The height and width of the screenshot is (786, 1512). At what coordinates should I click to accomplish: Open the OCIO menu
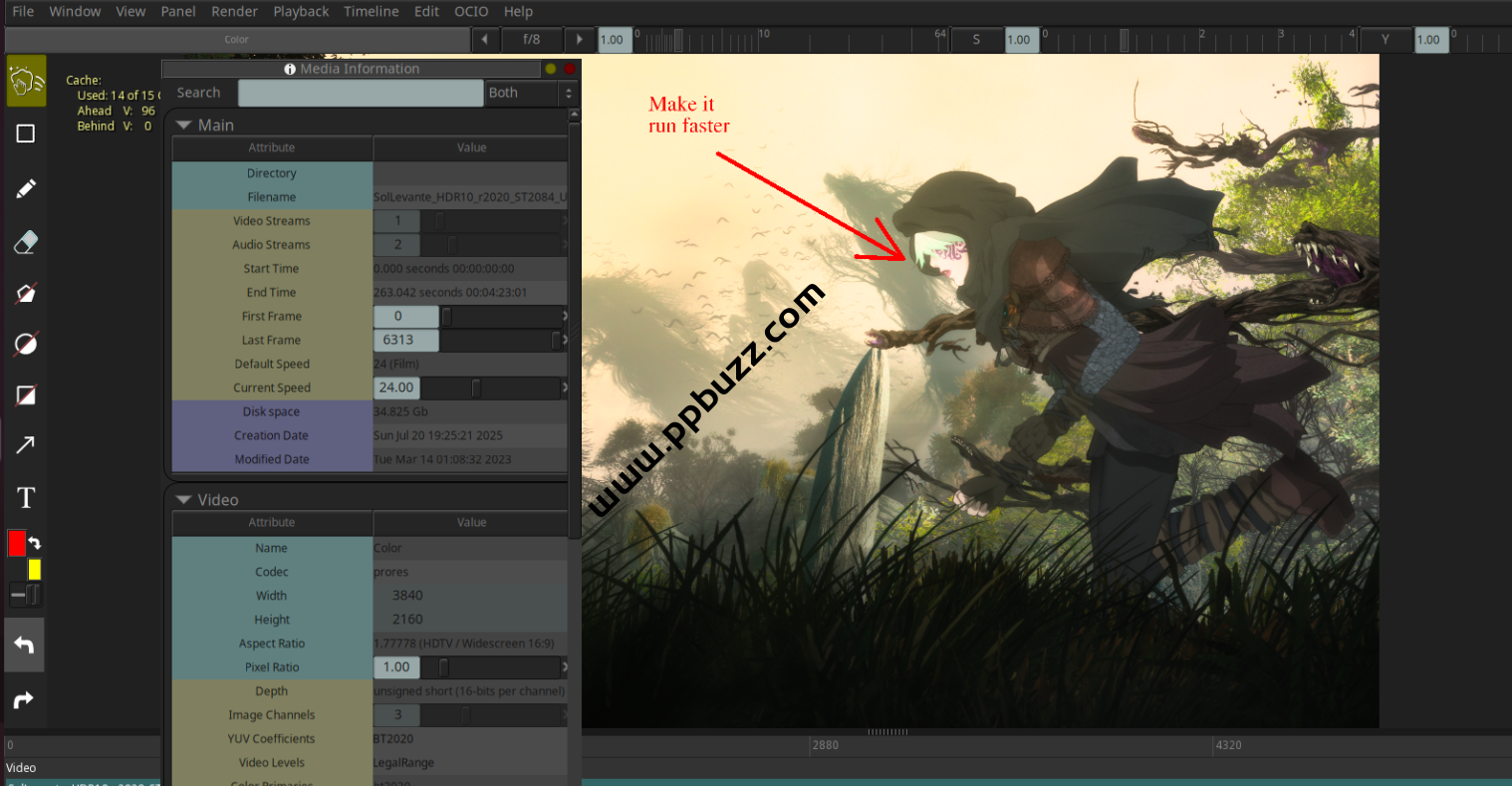[471, 11]
